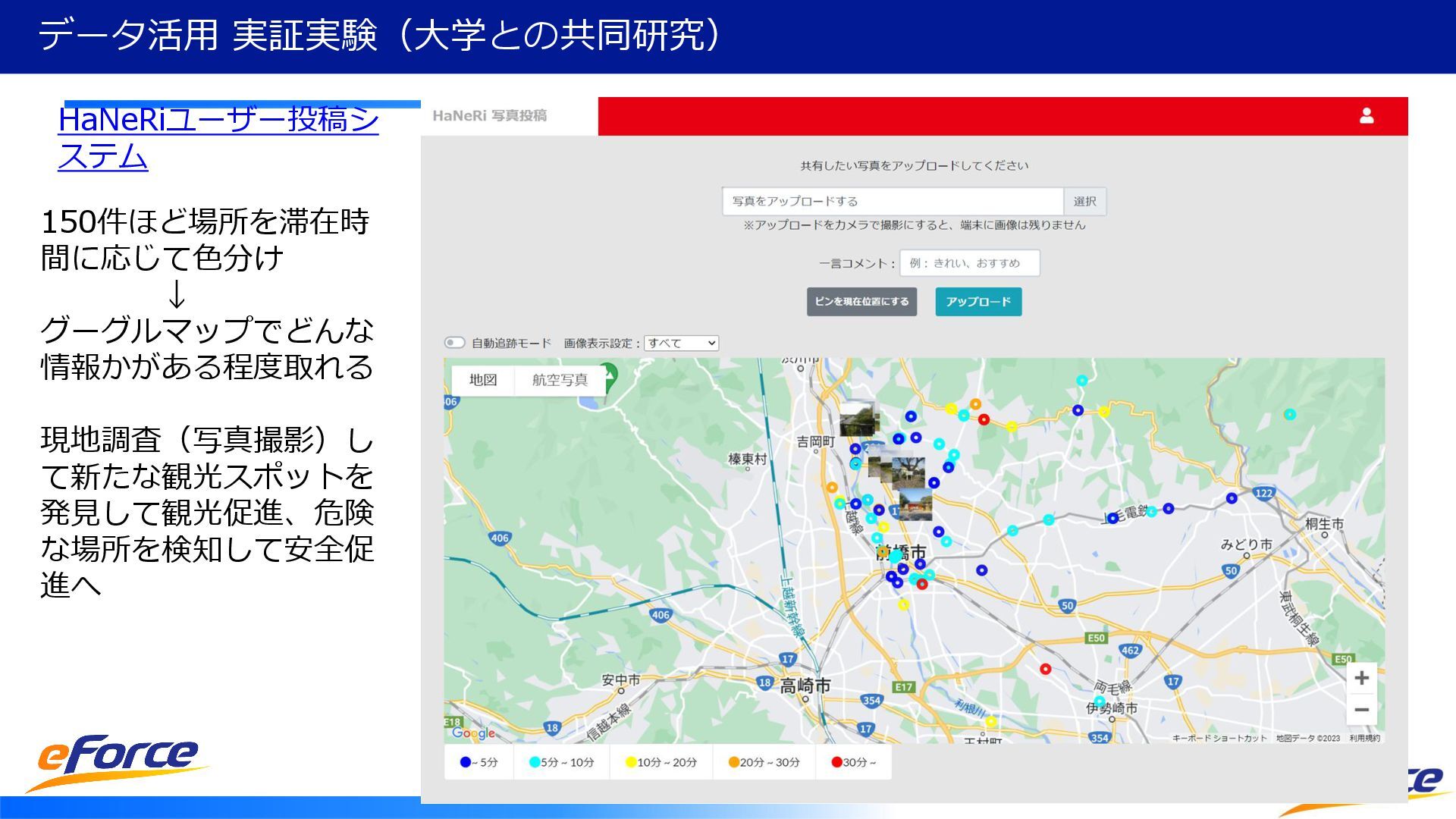Click the cyan marker at top near map edge

click(1082, 381)
